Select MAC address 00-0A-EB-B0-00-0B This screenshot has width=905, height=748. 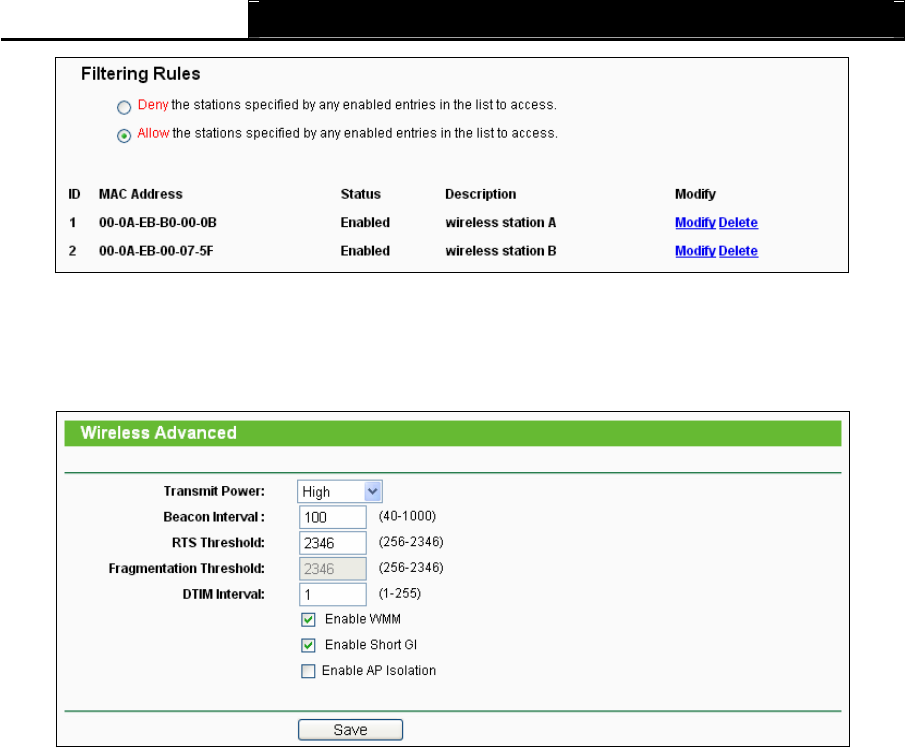(158, 223)
